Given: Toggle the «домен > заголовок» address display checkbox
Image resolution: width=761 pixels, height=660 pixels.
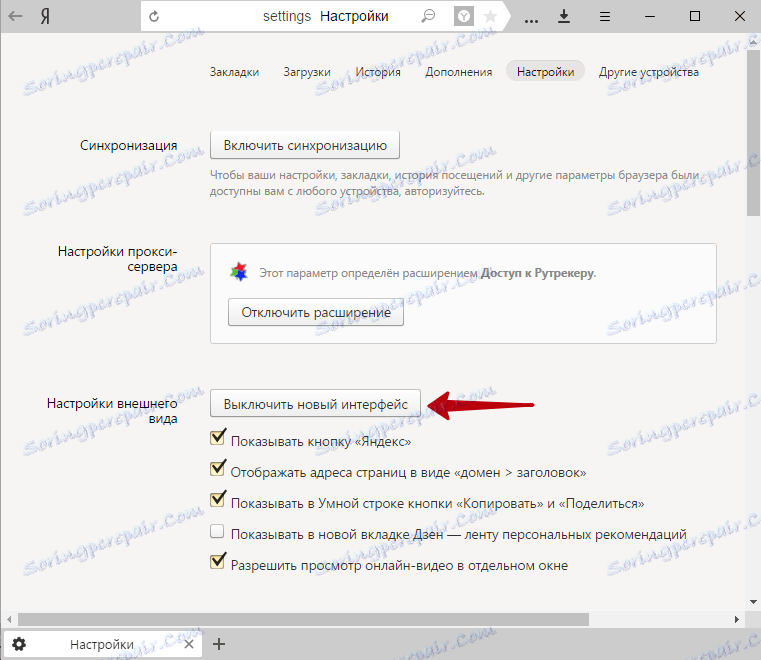Looking at the screenshot, I should [217, 469].
